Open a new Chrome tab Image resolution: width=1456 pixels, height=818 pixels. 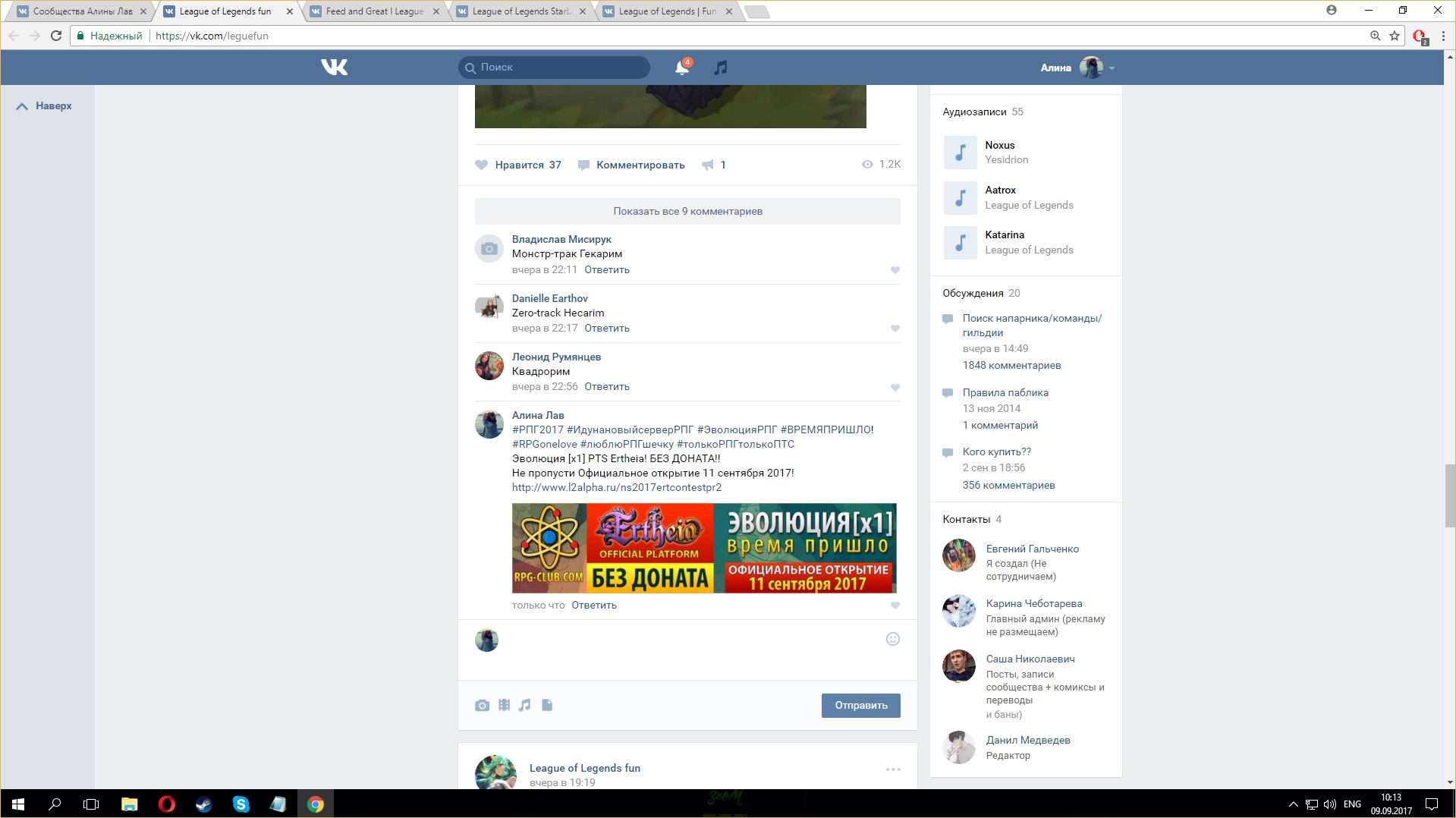[756, 11]
